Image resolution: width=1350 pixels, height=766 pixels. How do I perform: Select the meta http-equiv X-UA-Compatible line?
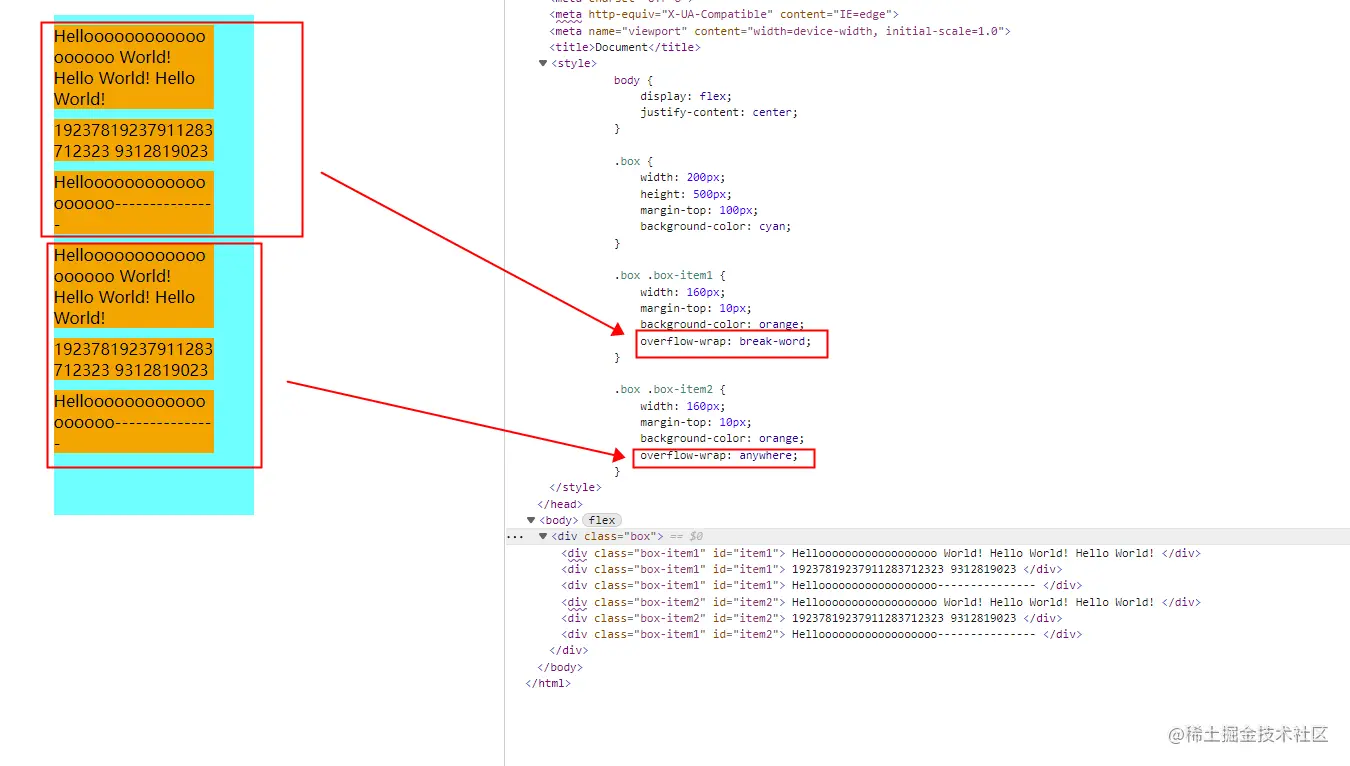click(724, 14)
